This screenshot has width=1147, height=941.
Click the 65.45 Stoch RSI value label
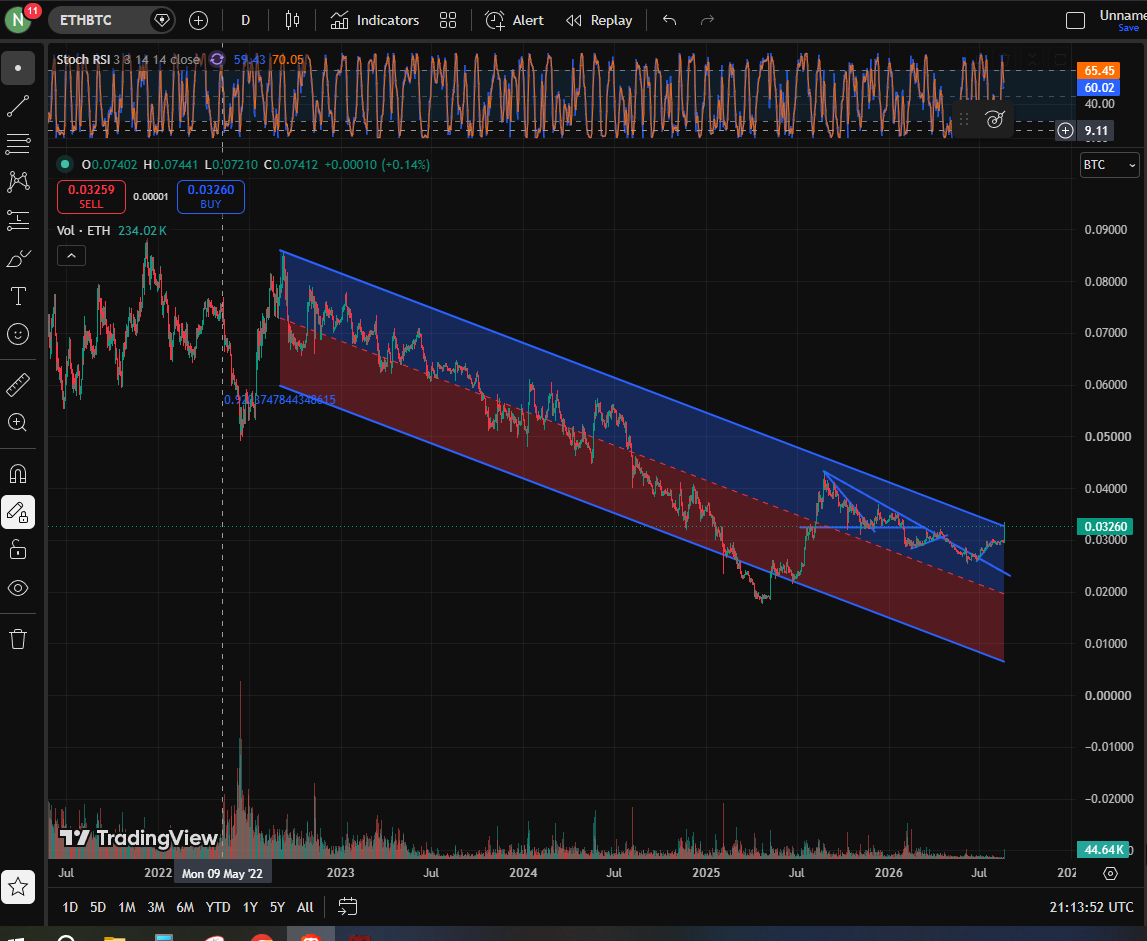click(1099, 71)
